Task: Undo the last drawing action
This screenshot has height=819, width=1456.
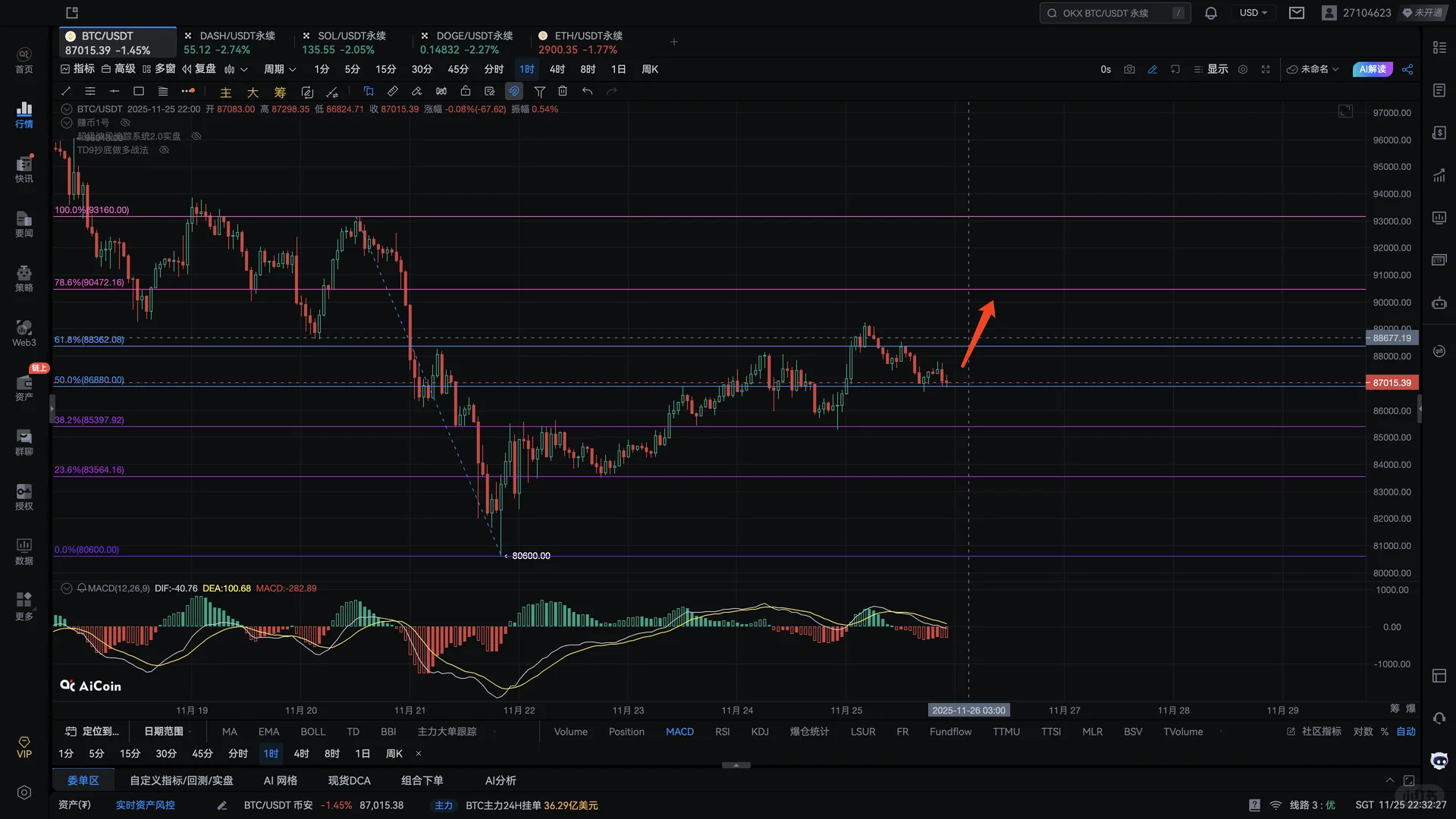Action: (x=587, y=91)
